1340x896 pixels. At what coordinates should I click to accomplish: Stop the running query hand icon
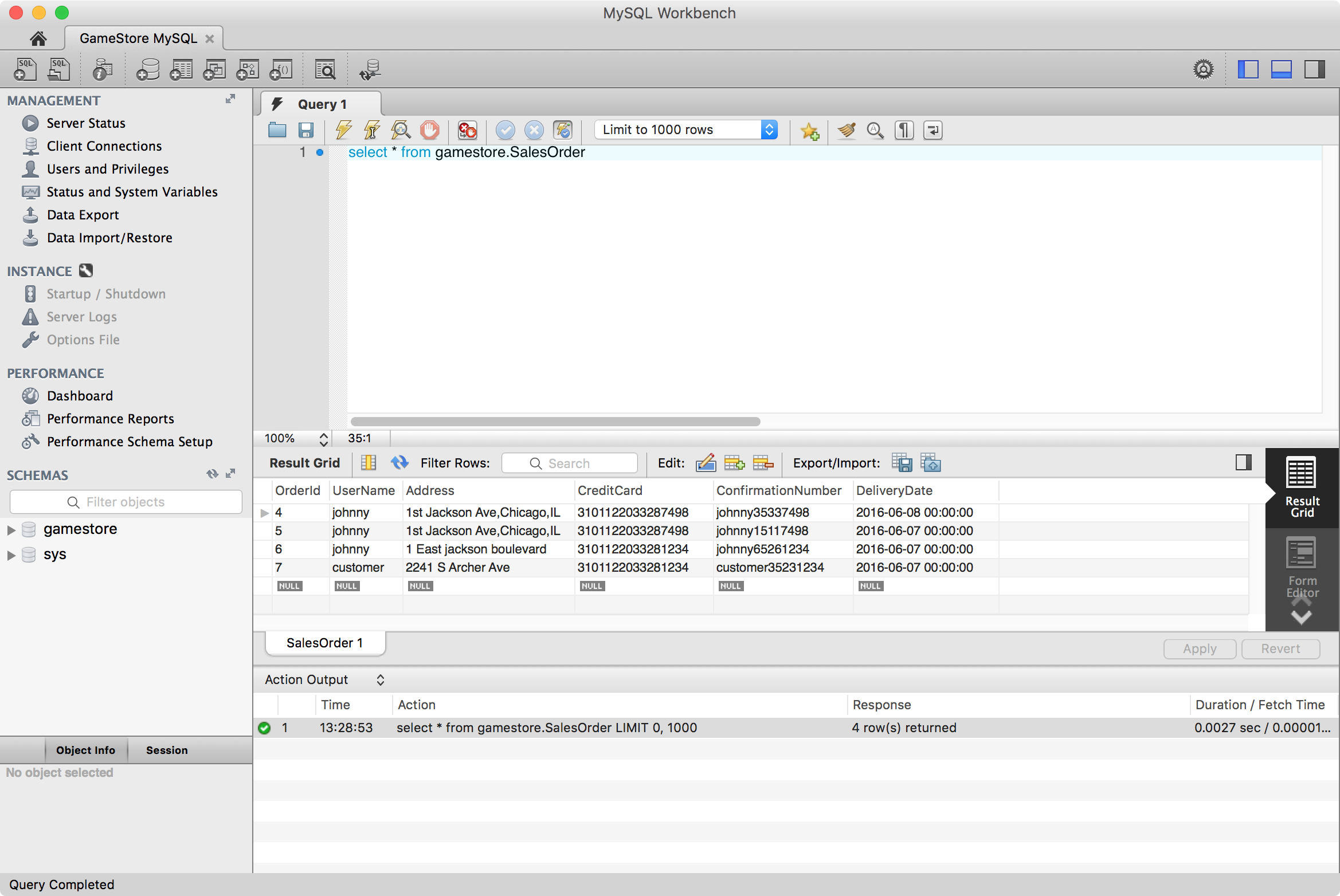click(430, 130)
